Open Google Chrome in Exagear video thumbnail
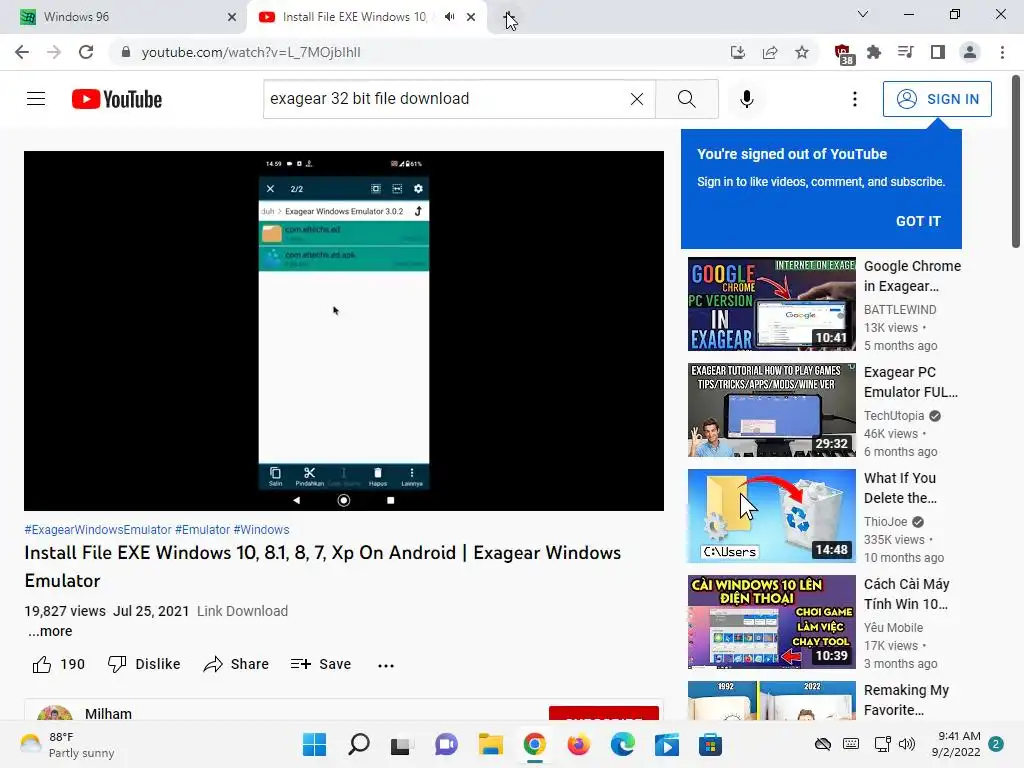1024x768 pixels. pyautogui.click(x=771, y=304)
